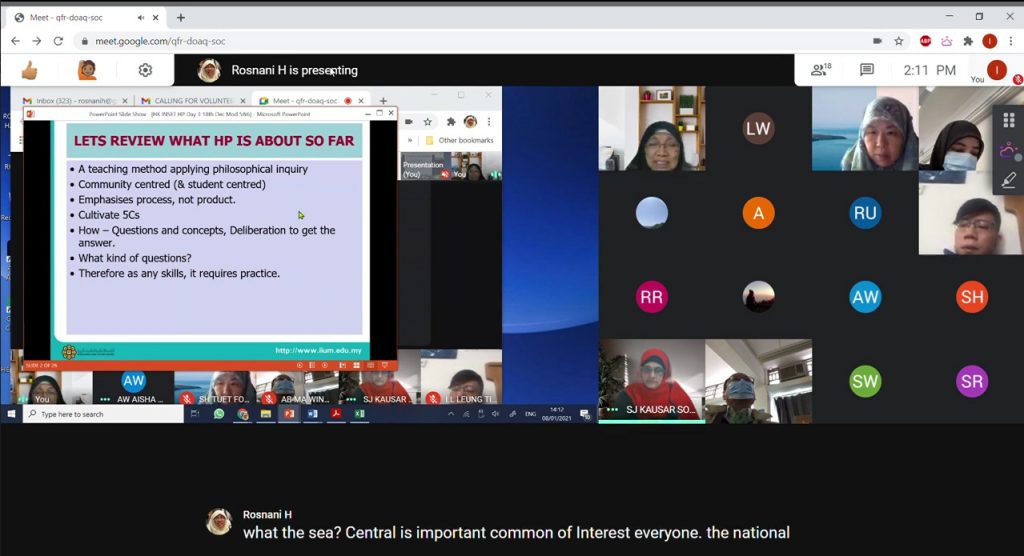Expand the bookmarks overflow chevron in shared browser

pyautogui.click(x=410, y=140)
